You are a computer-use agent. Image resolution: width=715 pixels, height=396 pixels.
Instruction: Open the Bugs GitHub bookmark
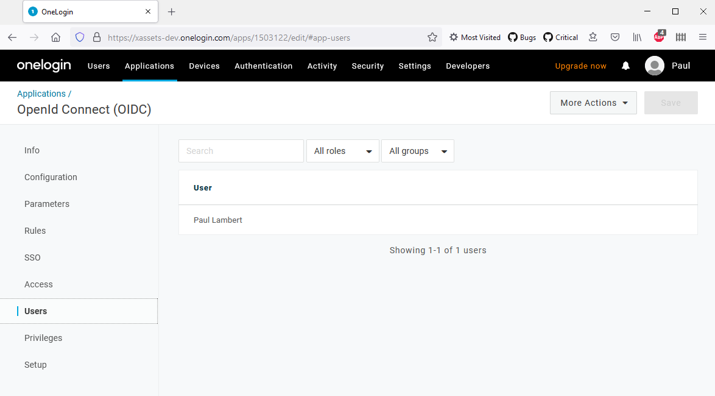pyautogui.click(x=522, y=37)
